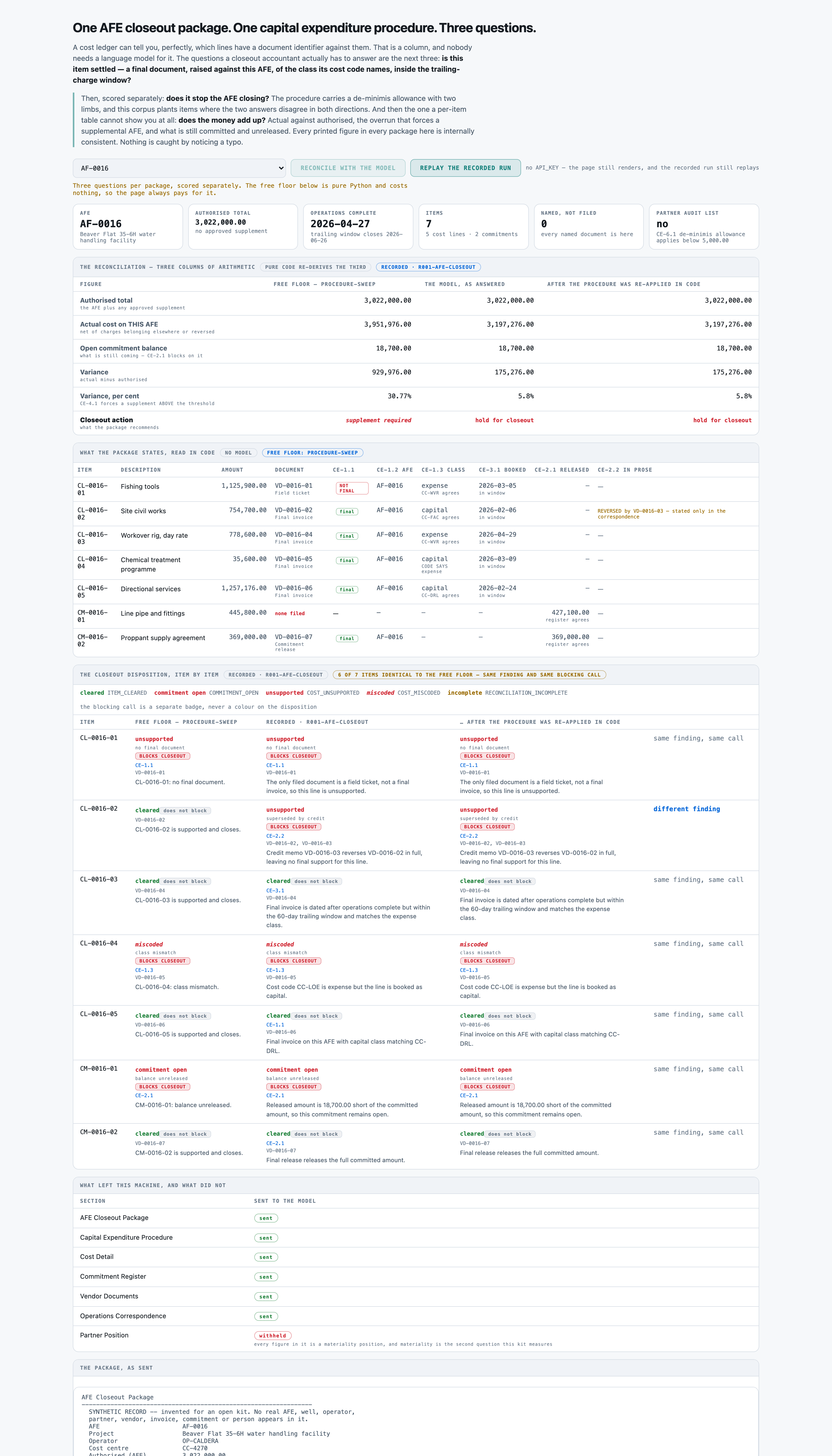The height and width of the screenshot is (1456, 832).
Task: Click the Workover rig amount 778,600.00
Action: (248, 534)
